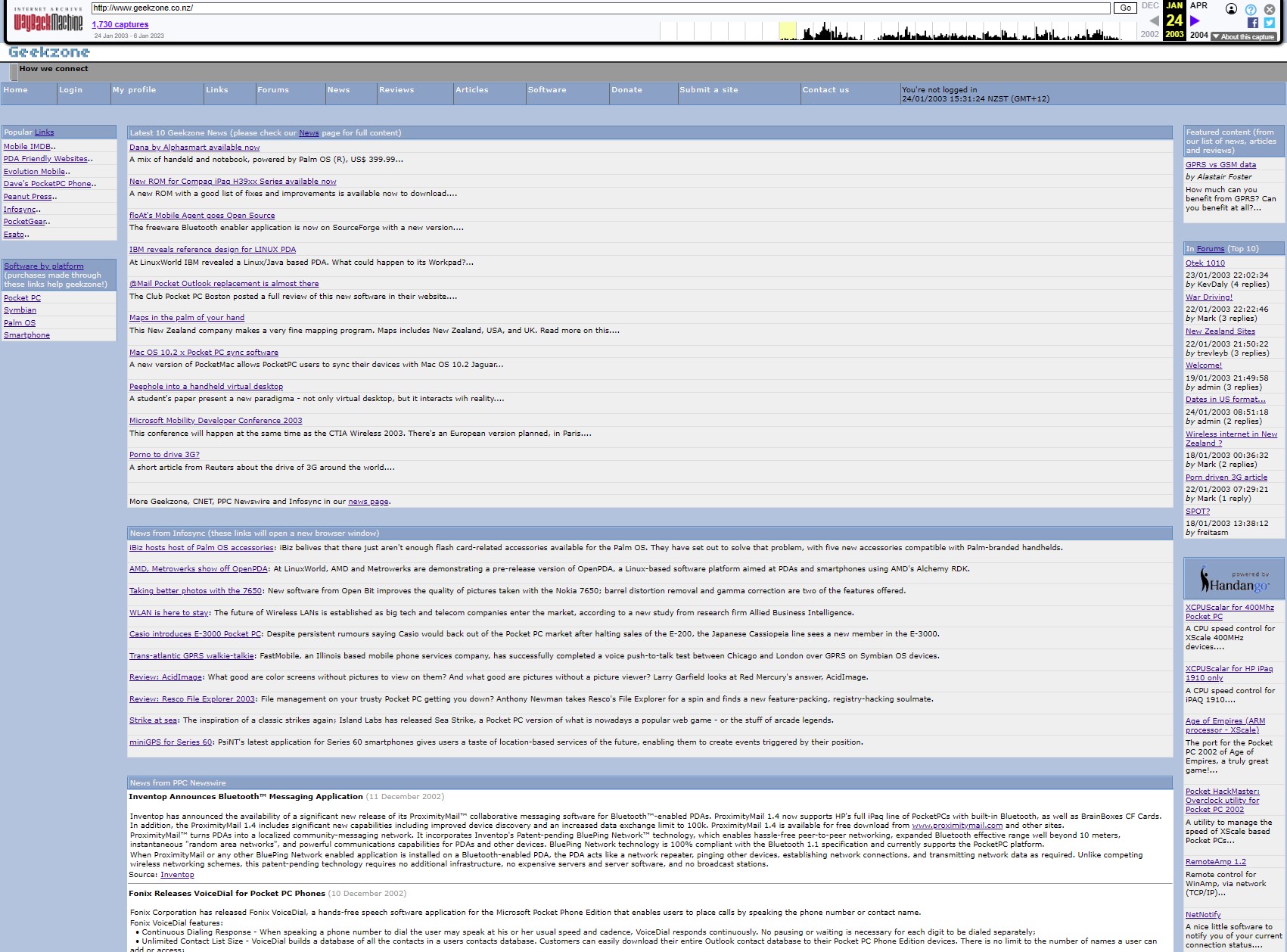Click the Geekzone logo

pyautogui.click(x=49, y=52)
